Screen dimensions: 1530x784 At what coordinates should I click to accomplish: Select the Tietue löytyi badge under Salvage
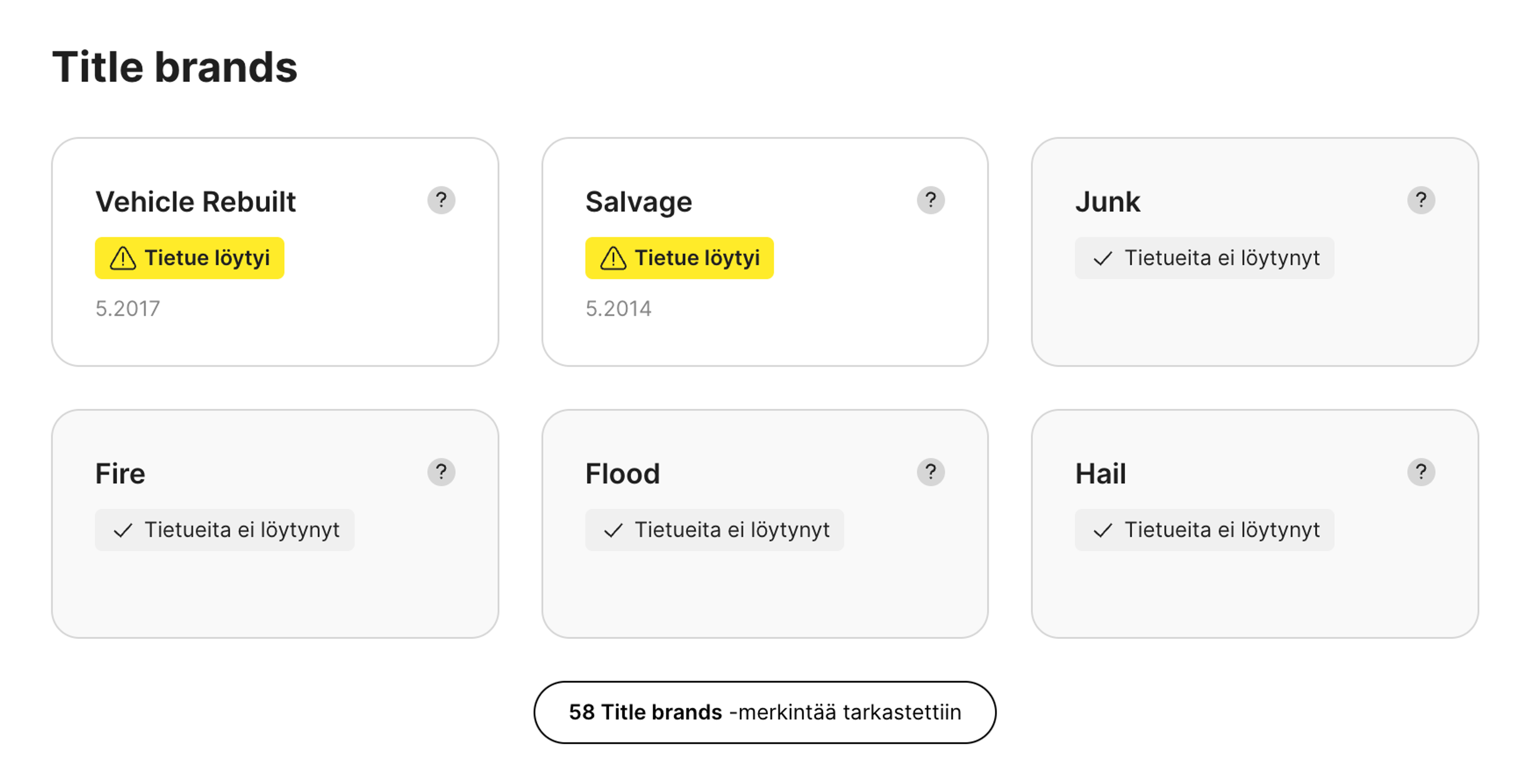(x=679, y=258)
